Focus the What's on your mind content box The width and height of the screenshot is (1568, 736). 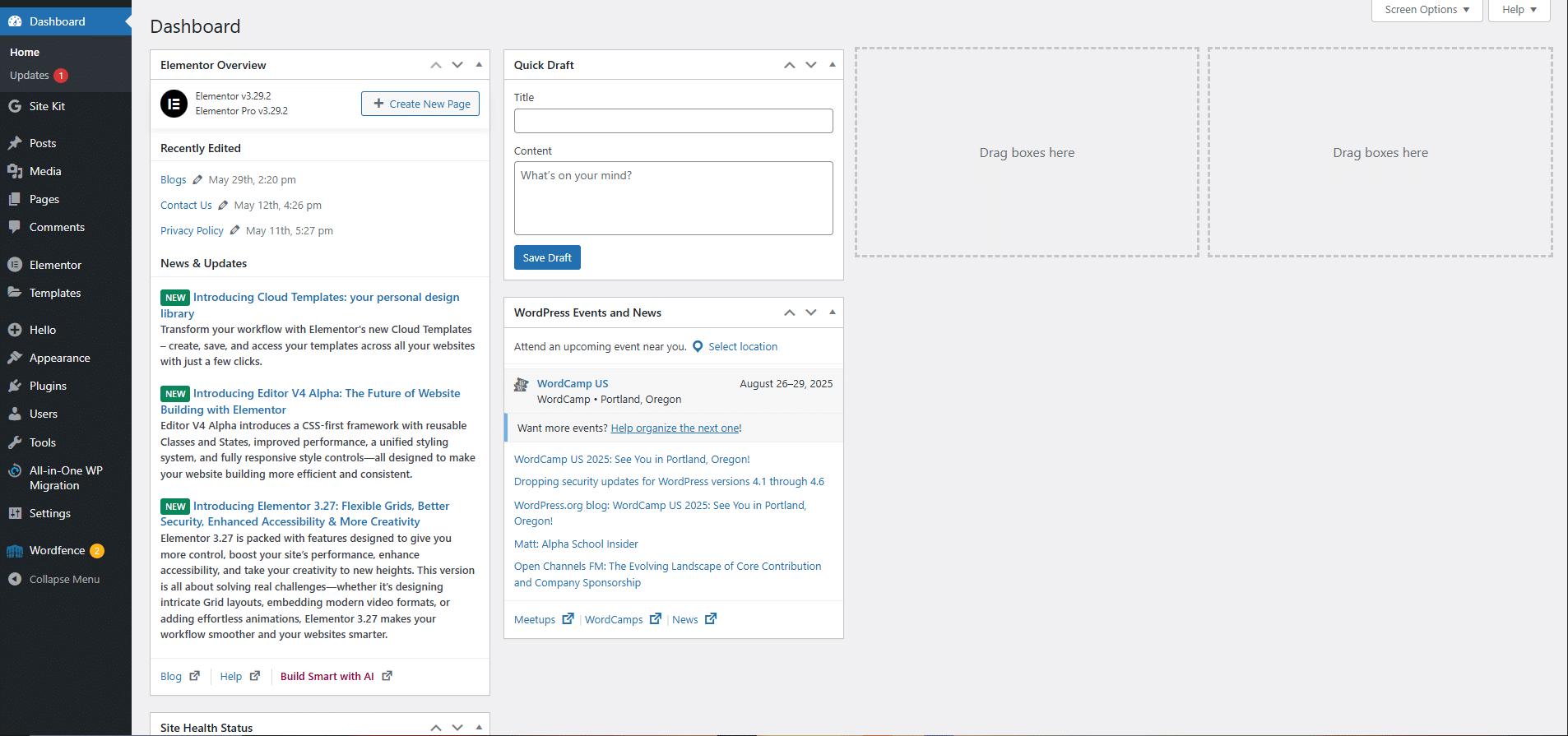(674, 198)
